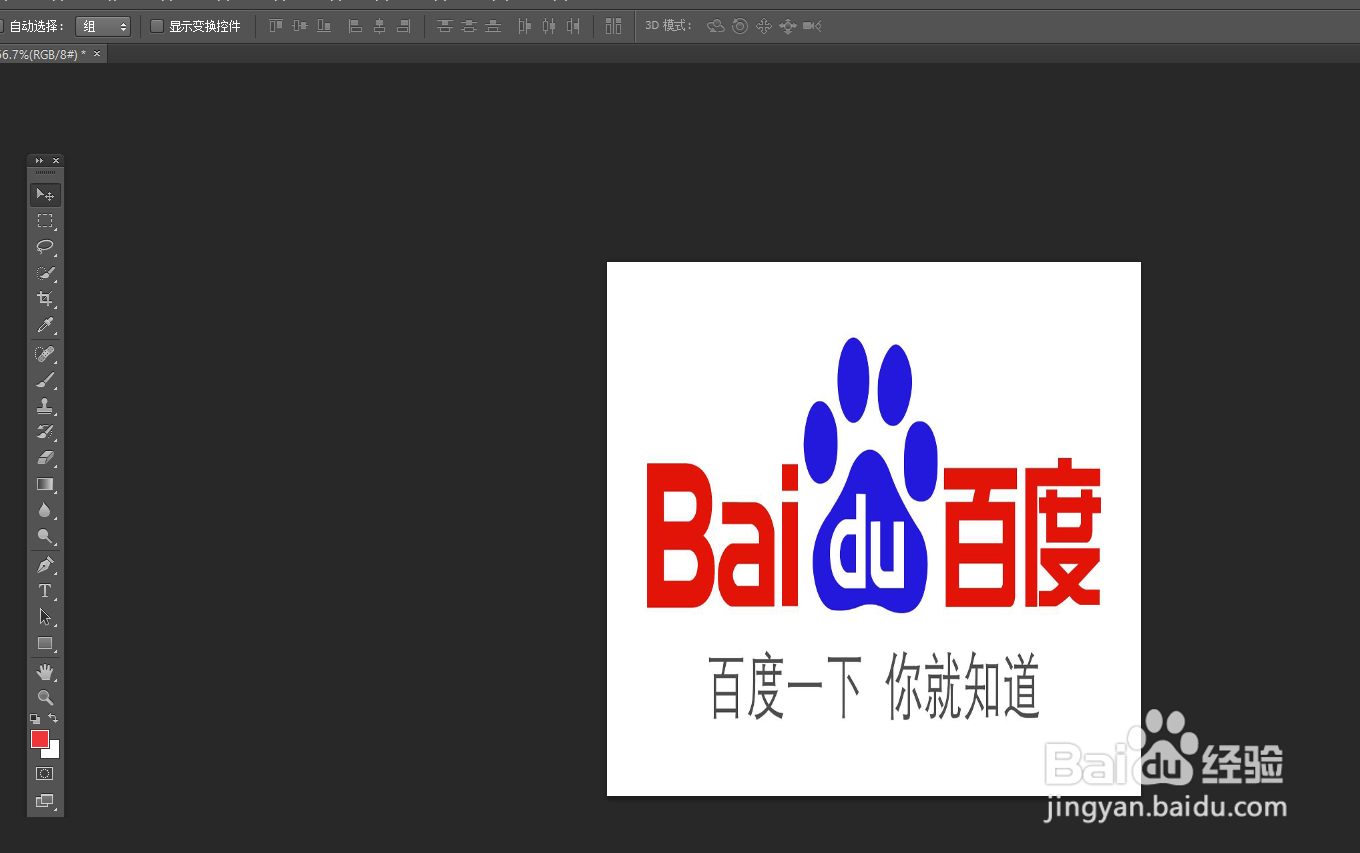
Task: Select the Spot Healing Brush tool
Action: coord(45,354)
